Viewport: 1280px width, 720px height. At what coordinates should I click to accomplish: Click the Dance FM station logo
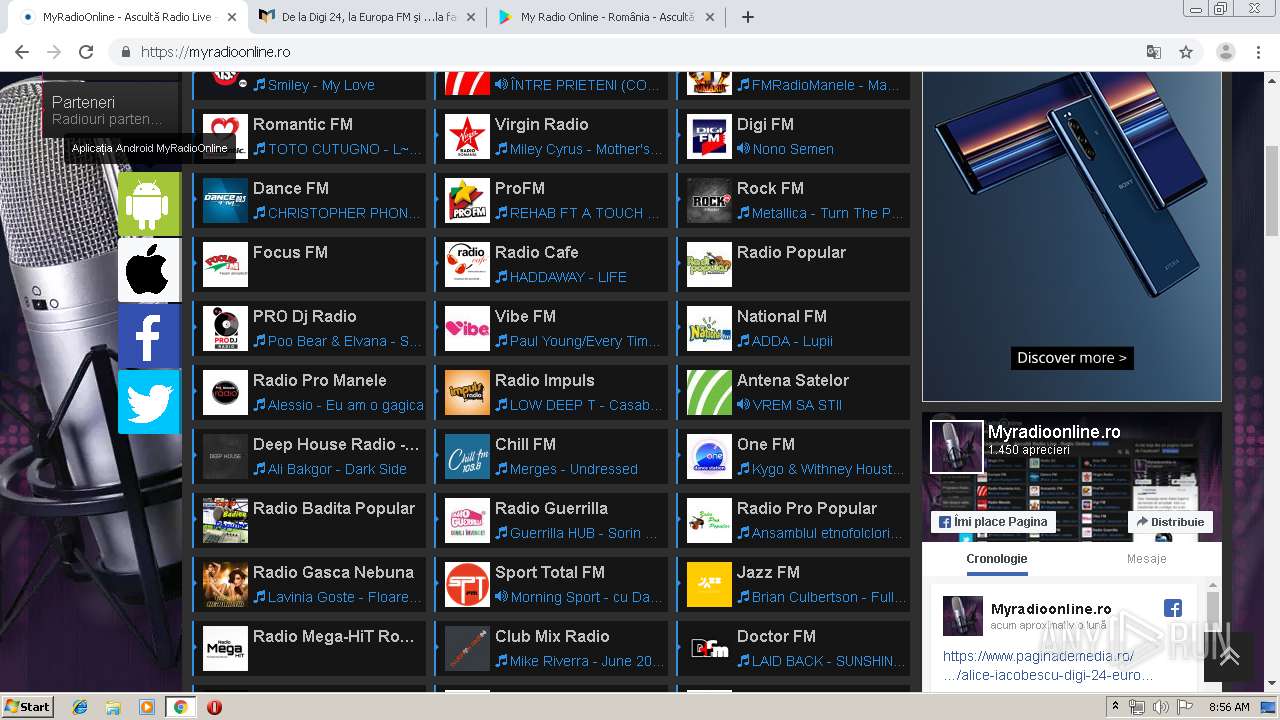[x=225, y=200]
